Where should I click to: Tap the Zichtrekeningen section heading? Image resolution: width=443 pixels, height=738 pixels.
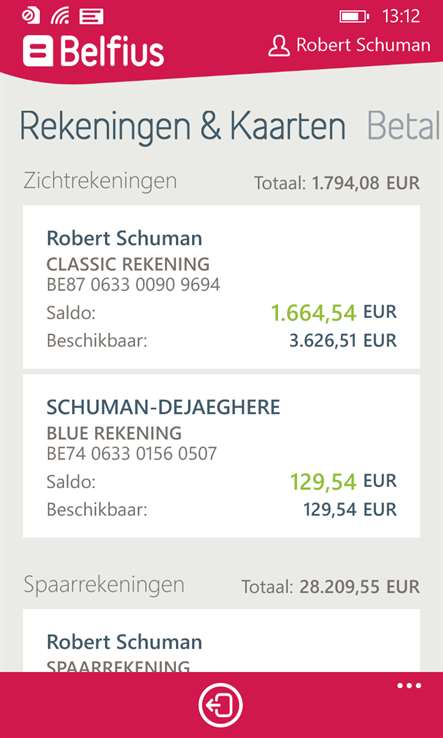point(100,181)
